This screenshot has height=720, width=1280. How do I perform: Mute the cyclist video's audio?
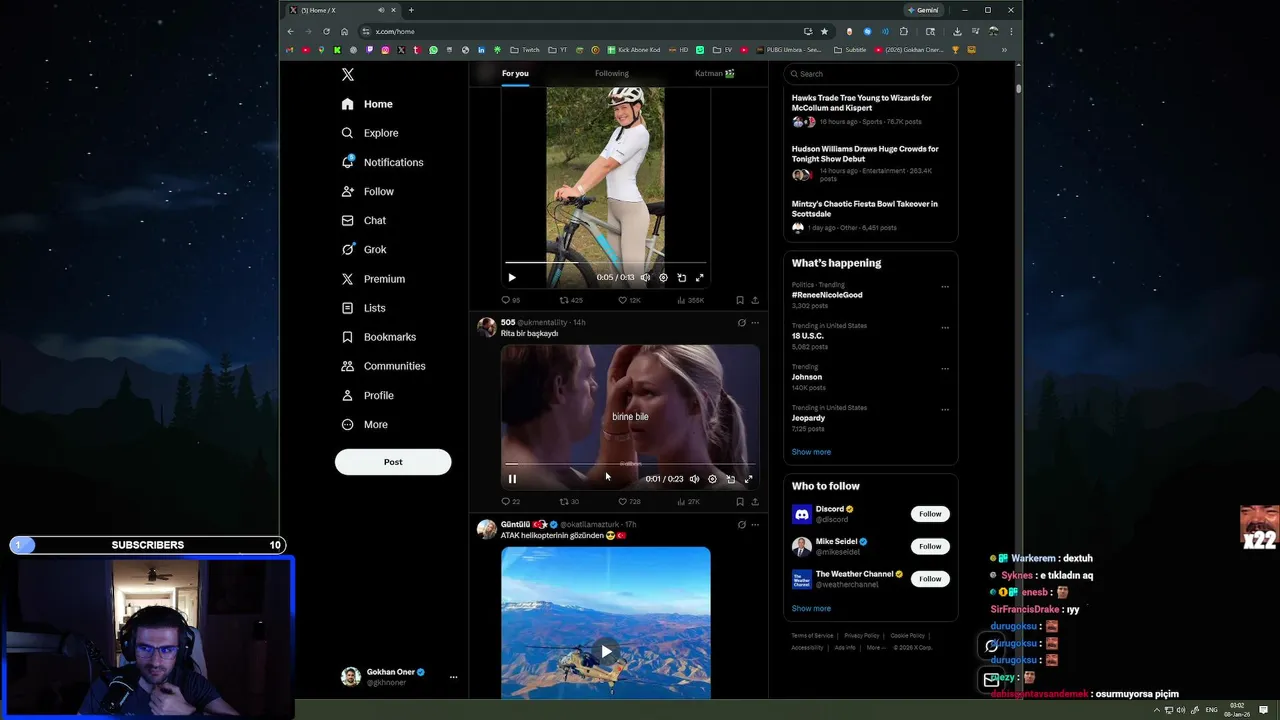(x=645, y=278)
